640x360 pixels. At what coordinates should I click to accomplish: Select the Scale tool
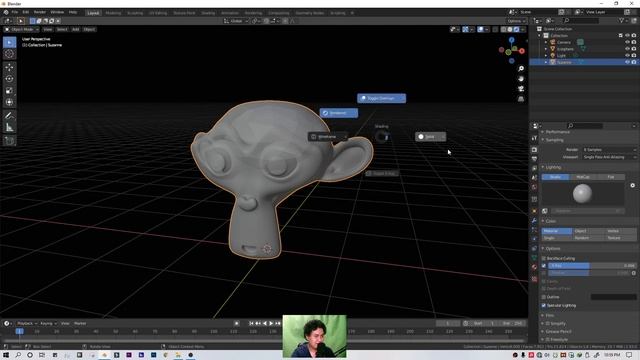pyautogui.click(x=9, y=91)
